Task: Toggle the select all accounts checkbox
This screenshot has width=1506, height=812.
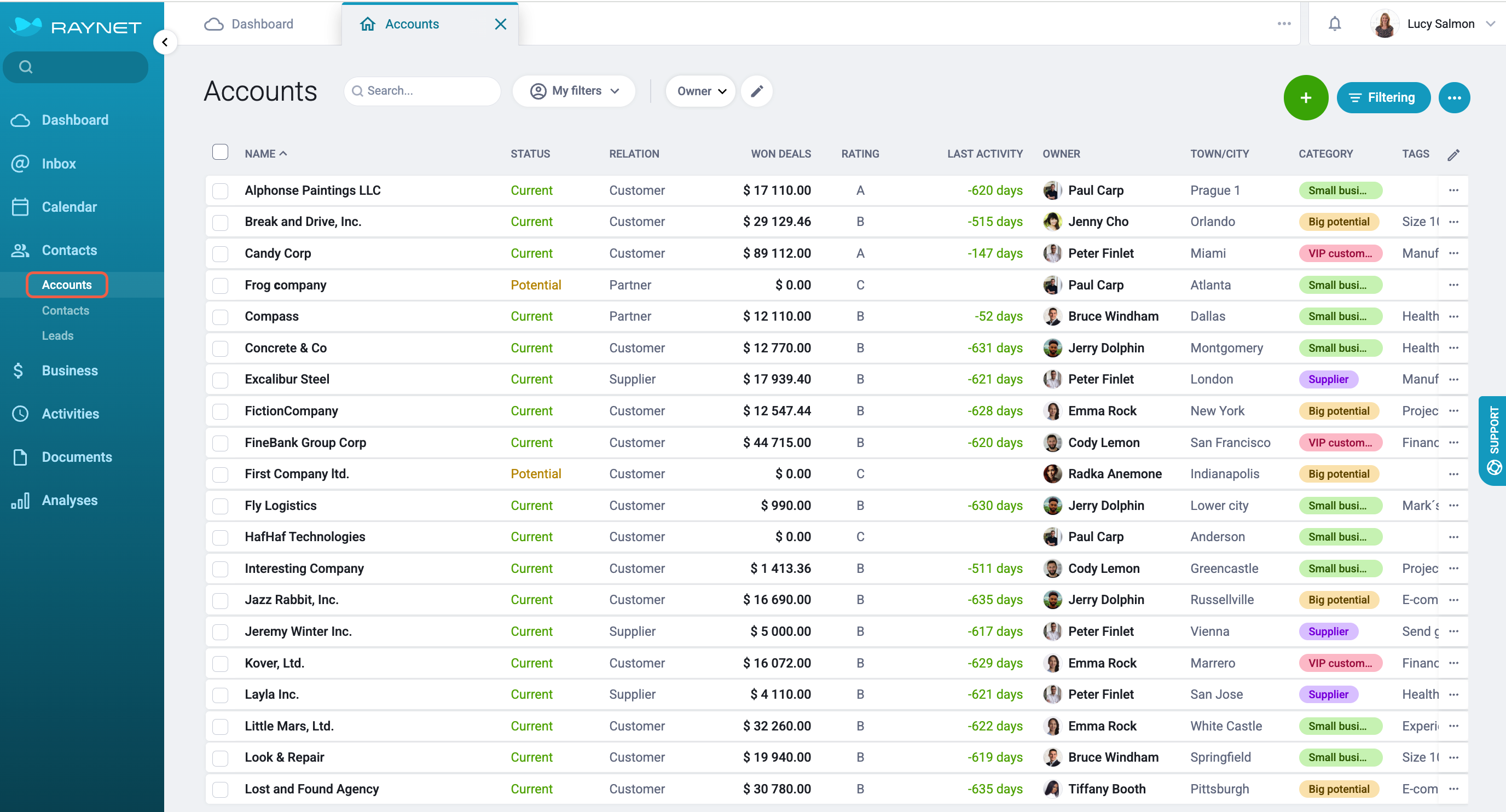Action: [x=220, y=152]
